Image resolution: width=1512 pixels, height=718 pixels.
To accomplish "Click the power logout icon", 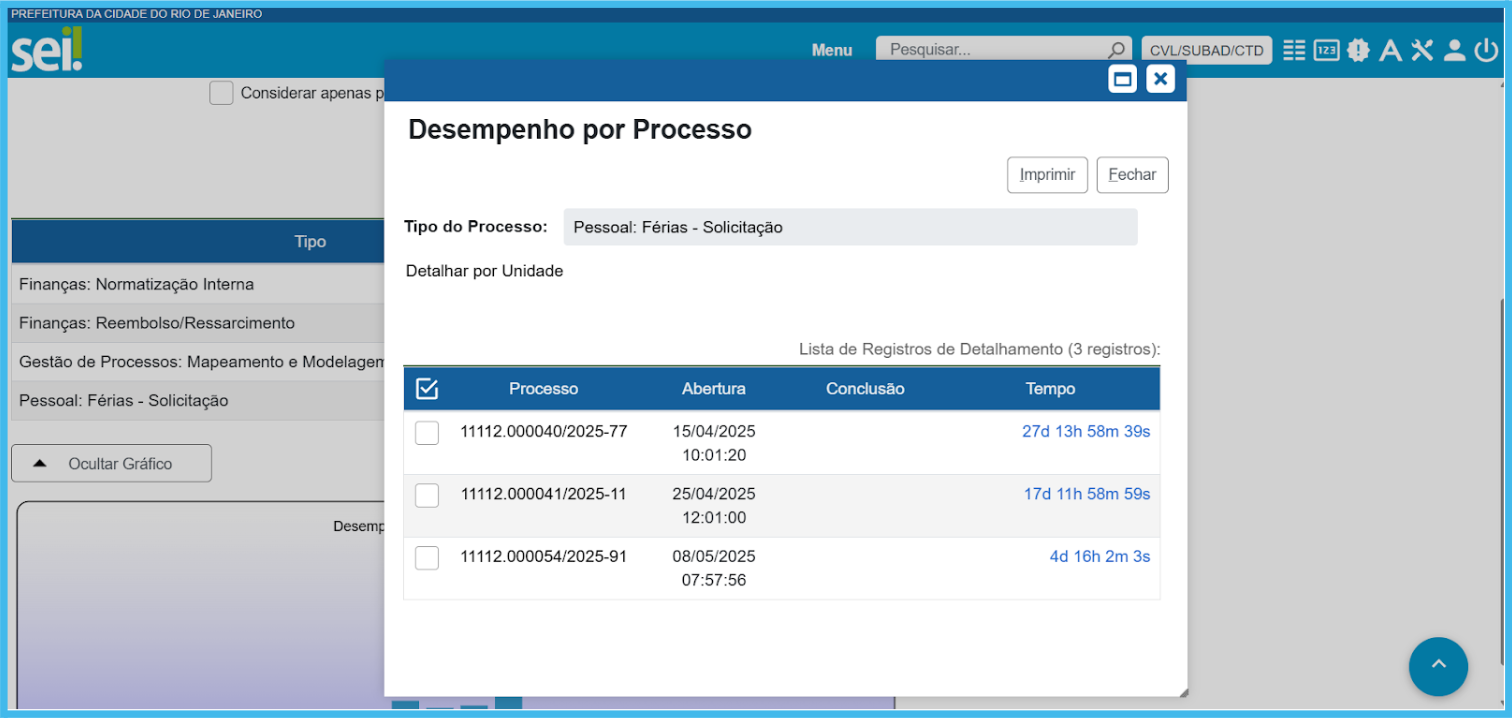I will point(1486,50).
